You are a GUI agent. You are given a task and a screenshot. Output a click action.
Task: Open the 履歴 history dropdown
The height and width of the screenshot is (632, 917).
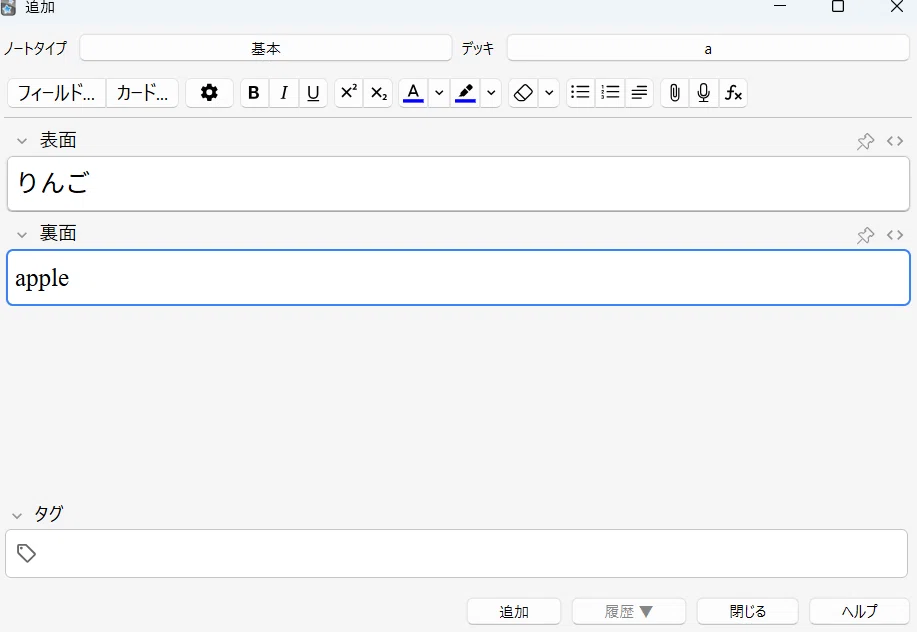tap(629, 612)
